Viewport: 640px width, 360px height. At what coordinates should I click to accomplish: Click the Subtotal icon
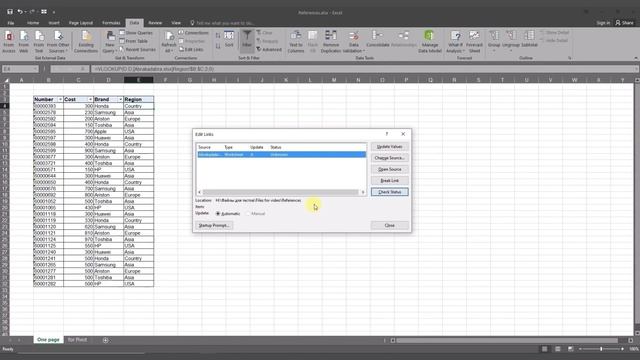529,39
